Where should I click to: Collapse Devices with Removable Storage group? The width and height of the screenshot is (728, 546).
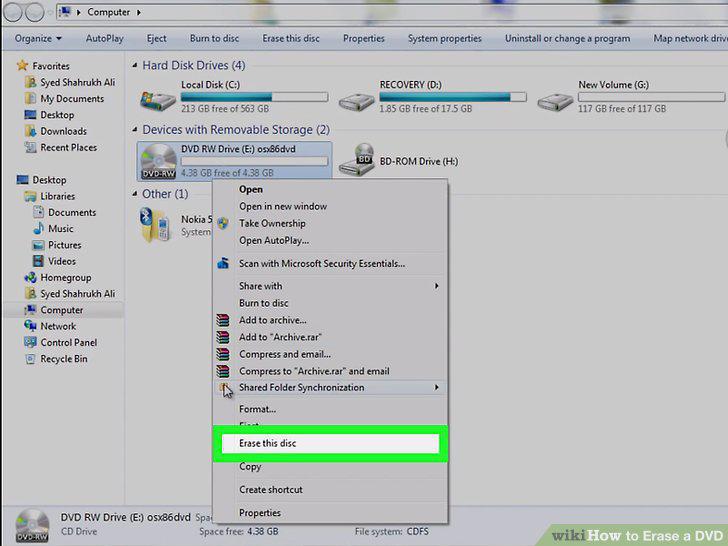(x=134, y=130)
